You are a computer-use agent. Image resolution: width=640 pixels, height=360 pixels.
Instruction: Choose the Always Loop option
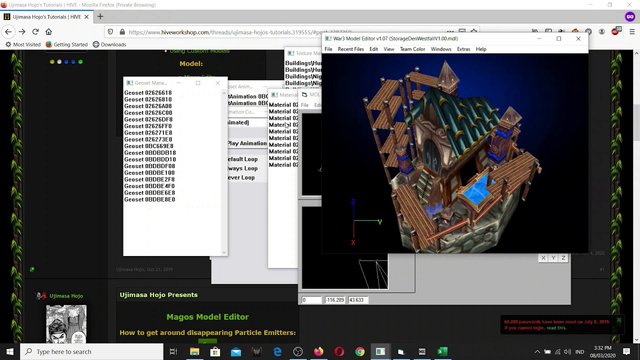(x=242, y=168)
